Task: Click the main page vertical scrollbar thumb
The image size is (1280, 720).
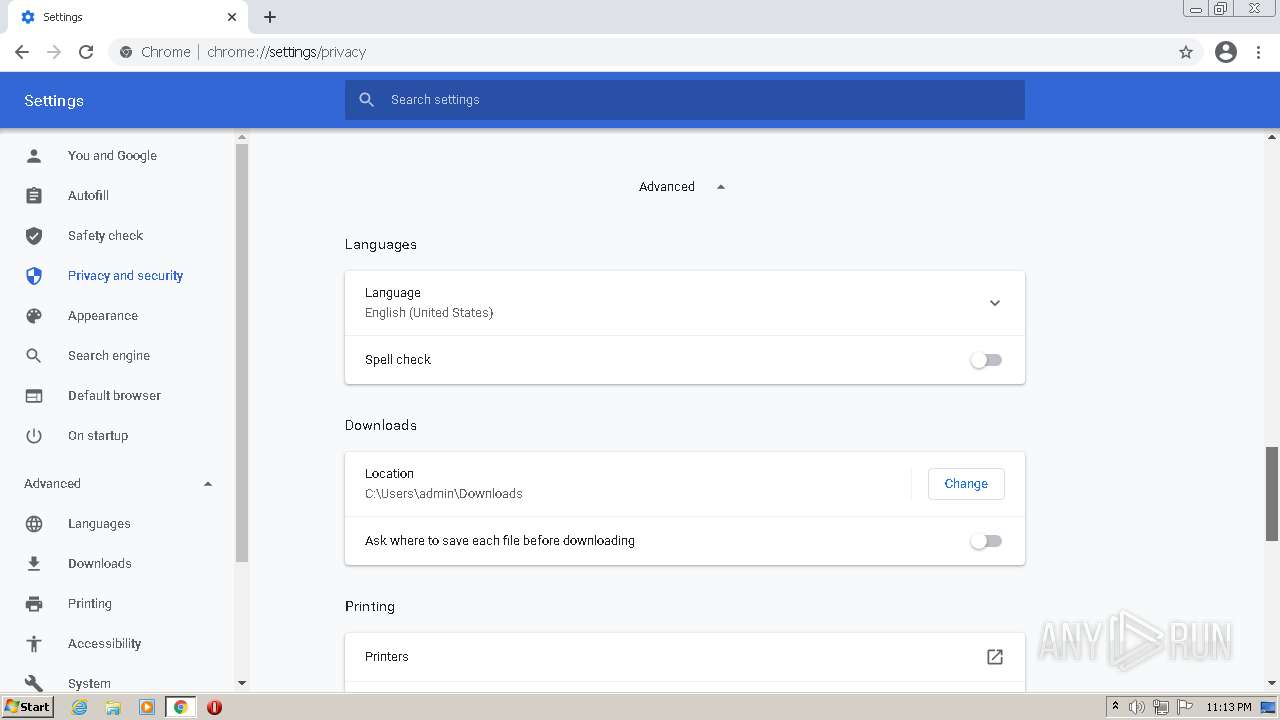Action: coord(1272,494)
